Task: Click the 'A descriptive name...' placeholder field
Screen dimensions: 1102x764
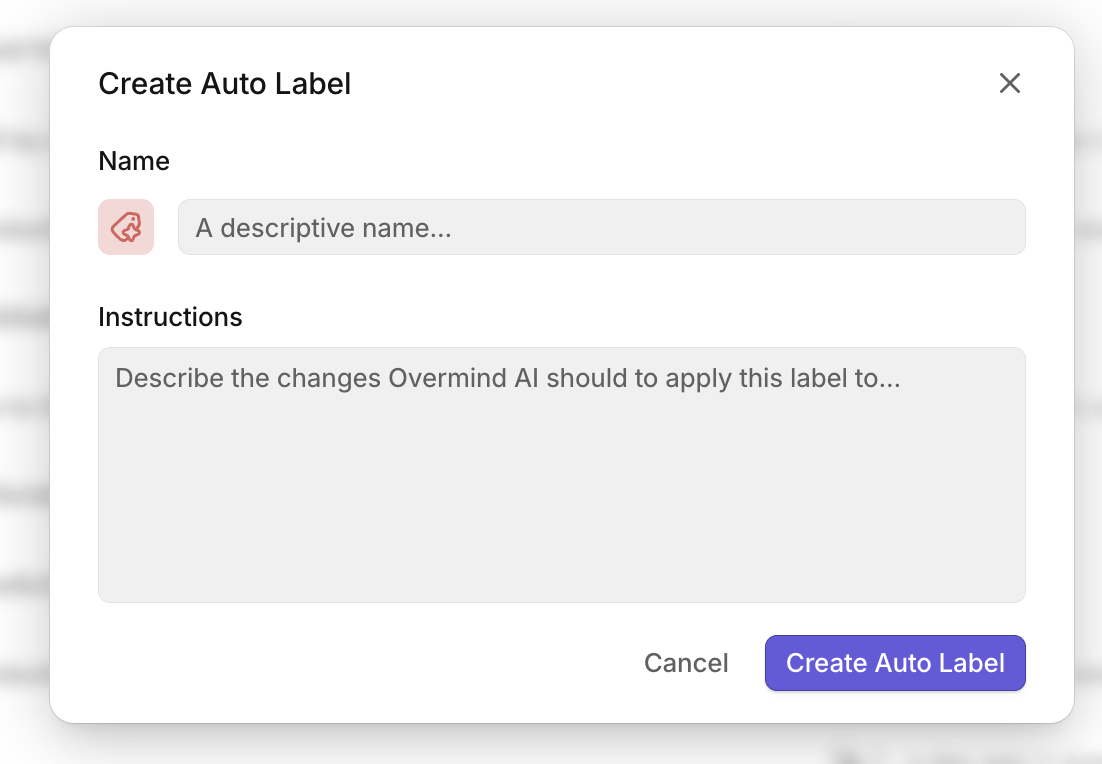Action: coord(601,227)
